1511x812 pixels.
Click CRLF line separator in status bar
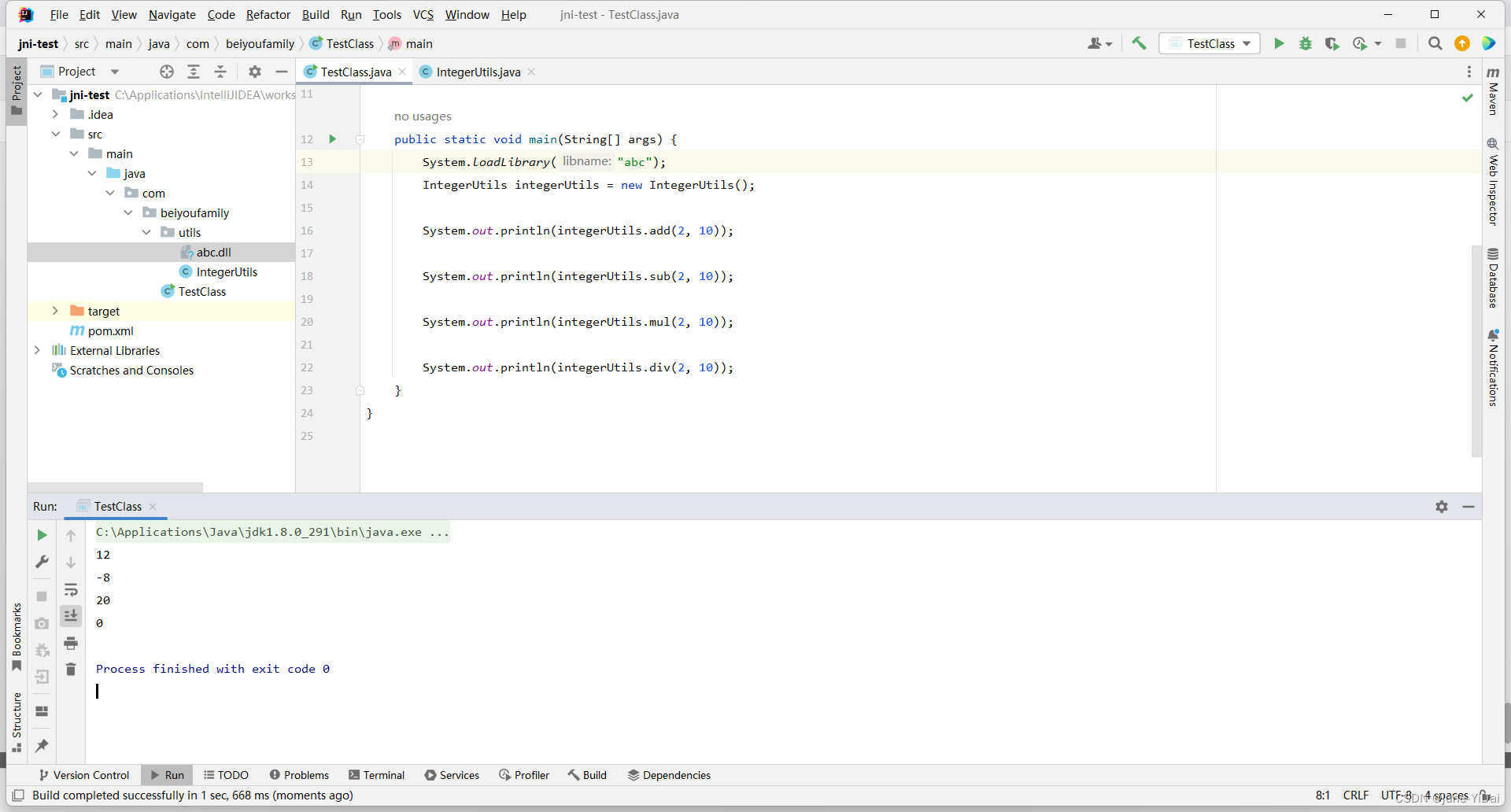click(x=1356, y=795)
